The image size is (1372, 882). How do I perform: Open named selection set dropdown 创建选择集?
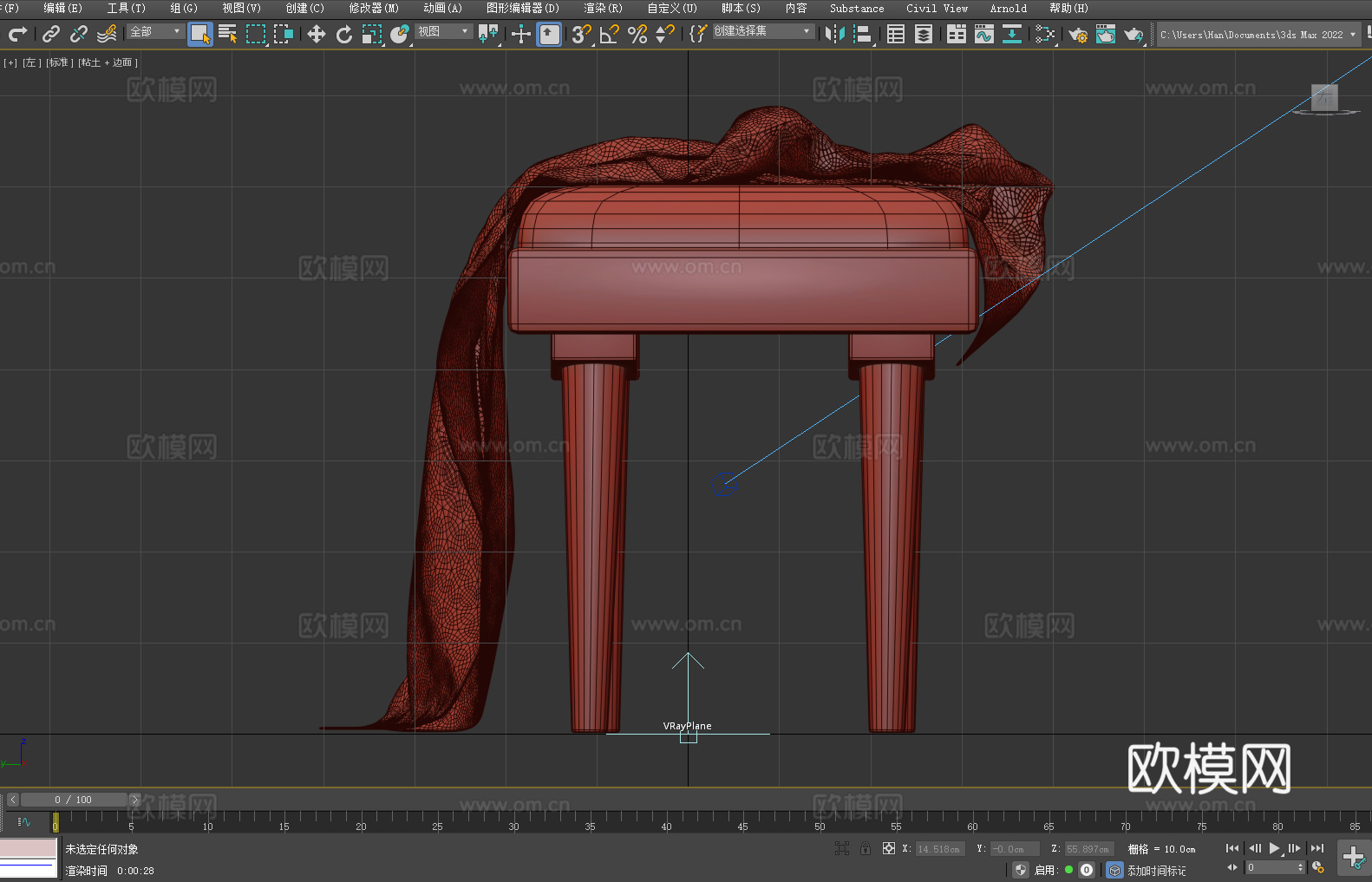(x=763, y=31)
